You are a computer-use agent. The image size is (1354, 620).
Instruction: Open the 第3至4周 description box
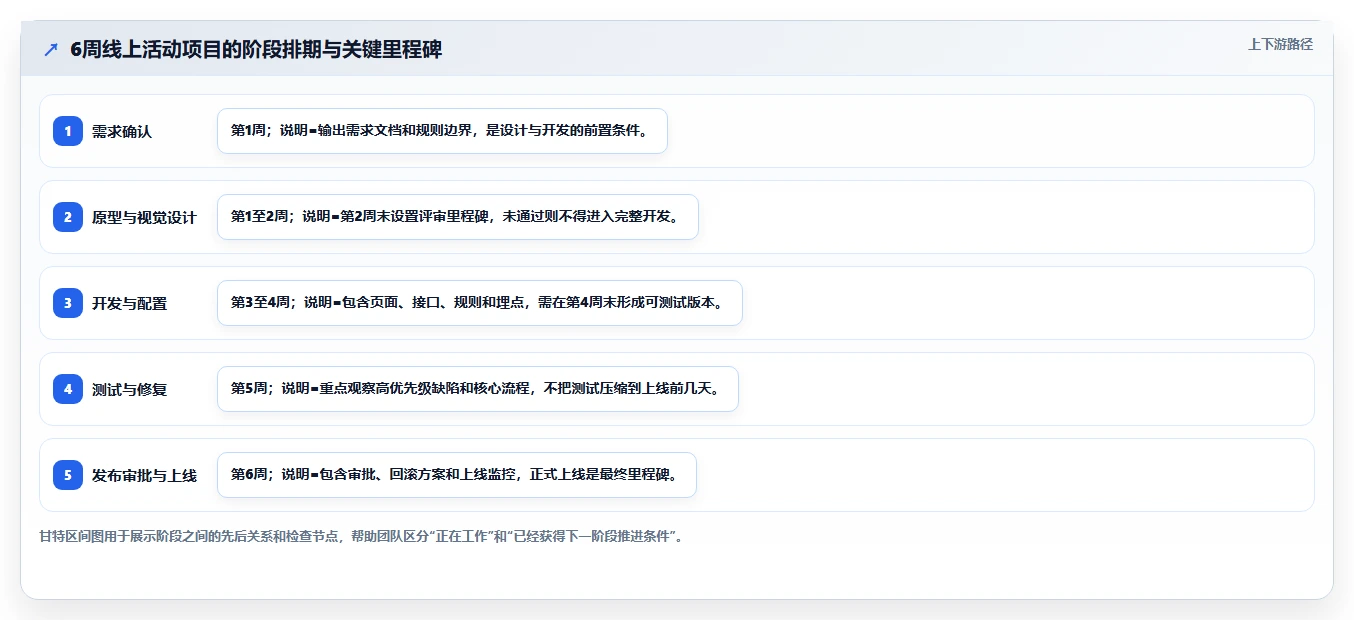pyautogui.click(x=479, y=303)
